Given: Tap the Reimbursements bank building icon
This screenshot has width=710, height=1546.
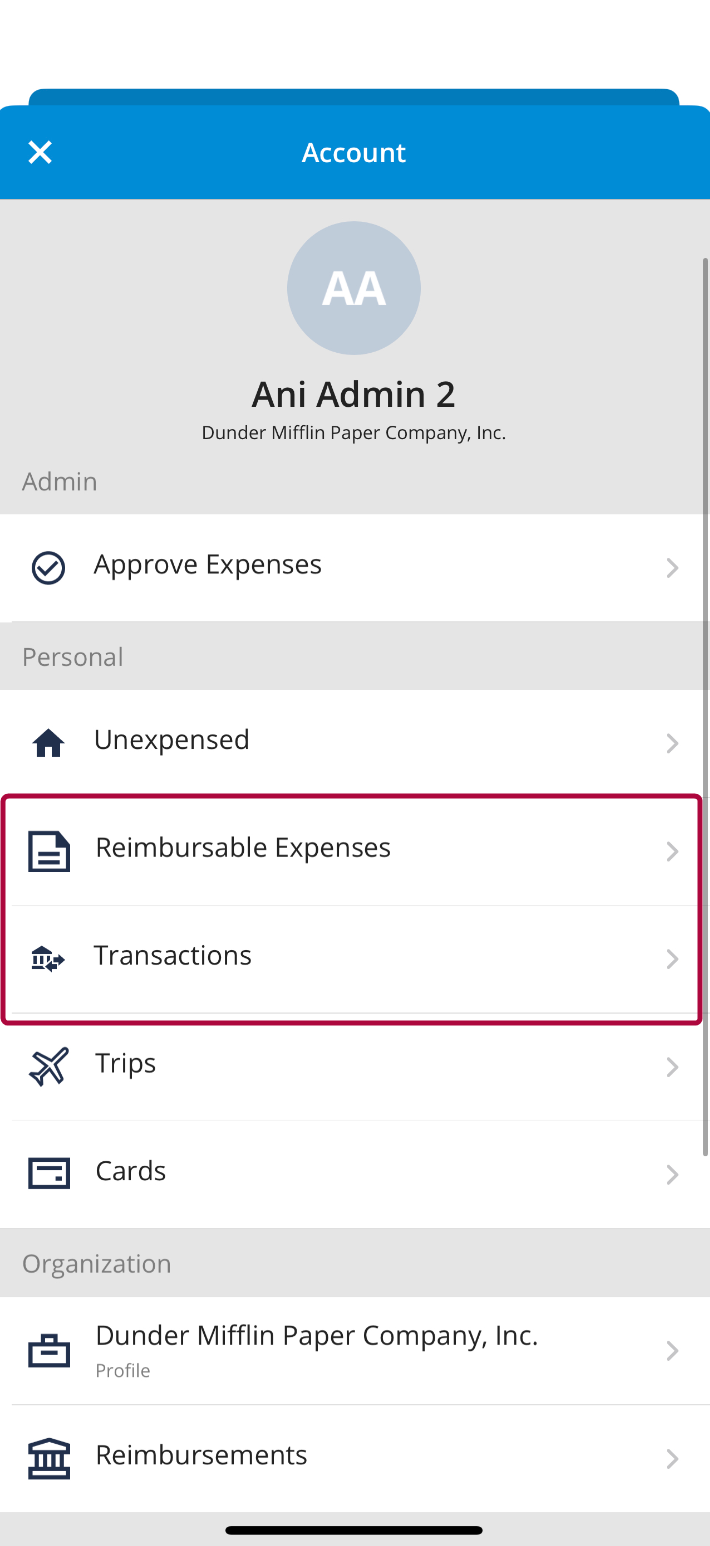Looking at the screenshot, I should tap(48, 1458).
